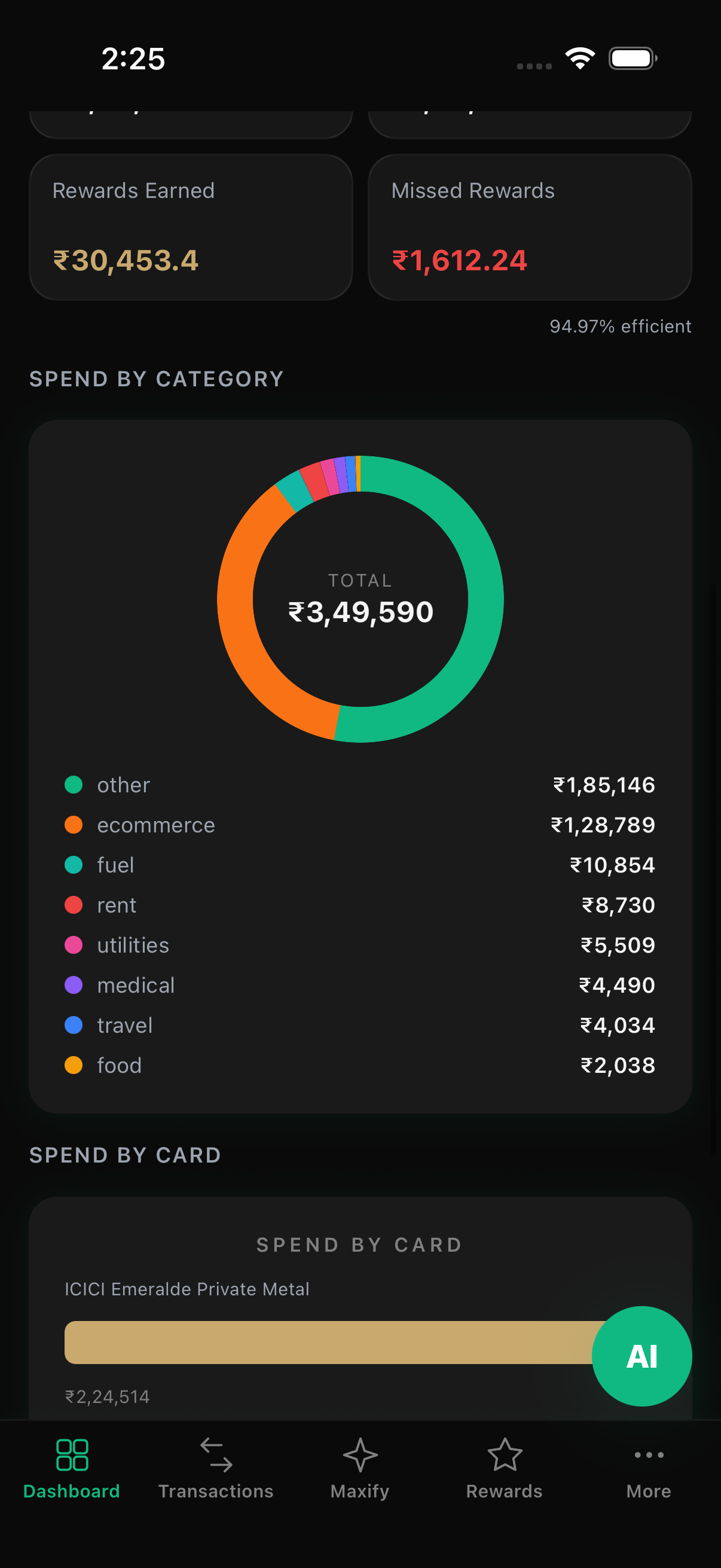Image resolution: width=721 pixels, height=1568 pixels.
Task: Tap the Maxify sparkle icon
Action: [x=359, y=1456]
